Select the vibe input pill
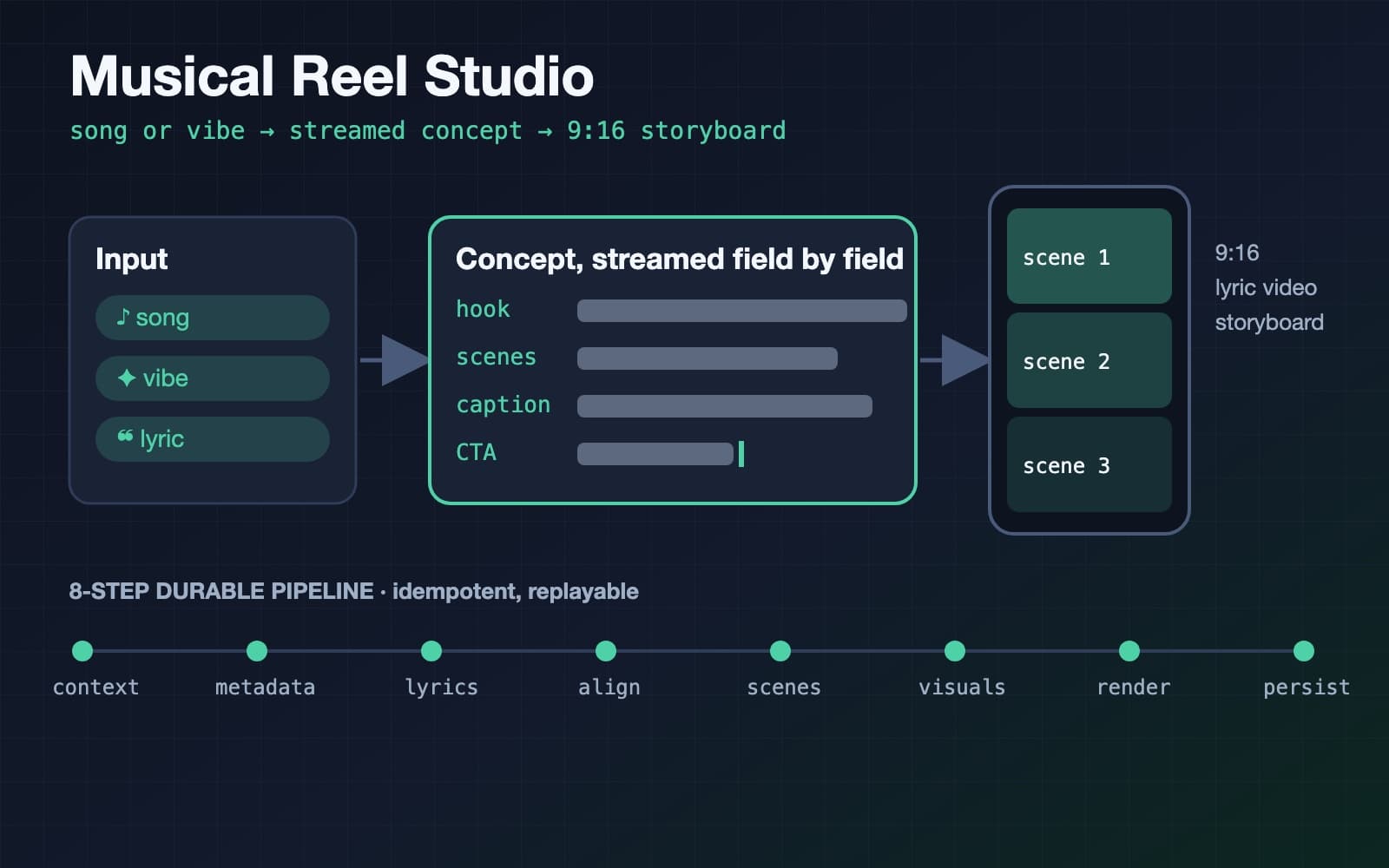The width and height of the screenshot is (1389, 868). (x=213, y=378)
